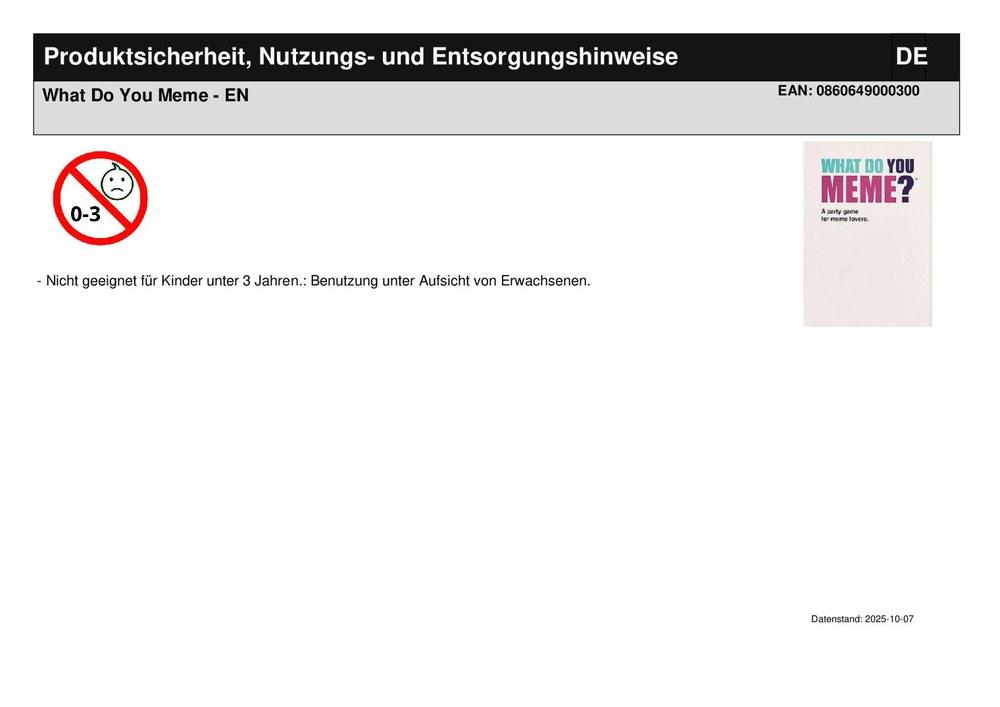Click the sad baby face in warning symbol
1000x707 pixels.
point(117,182)
